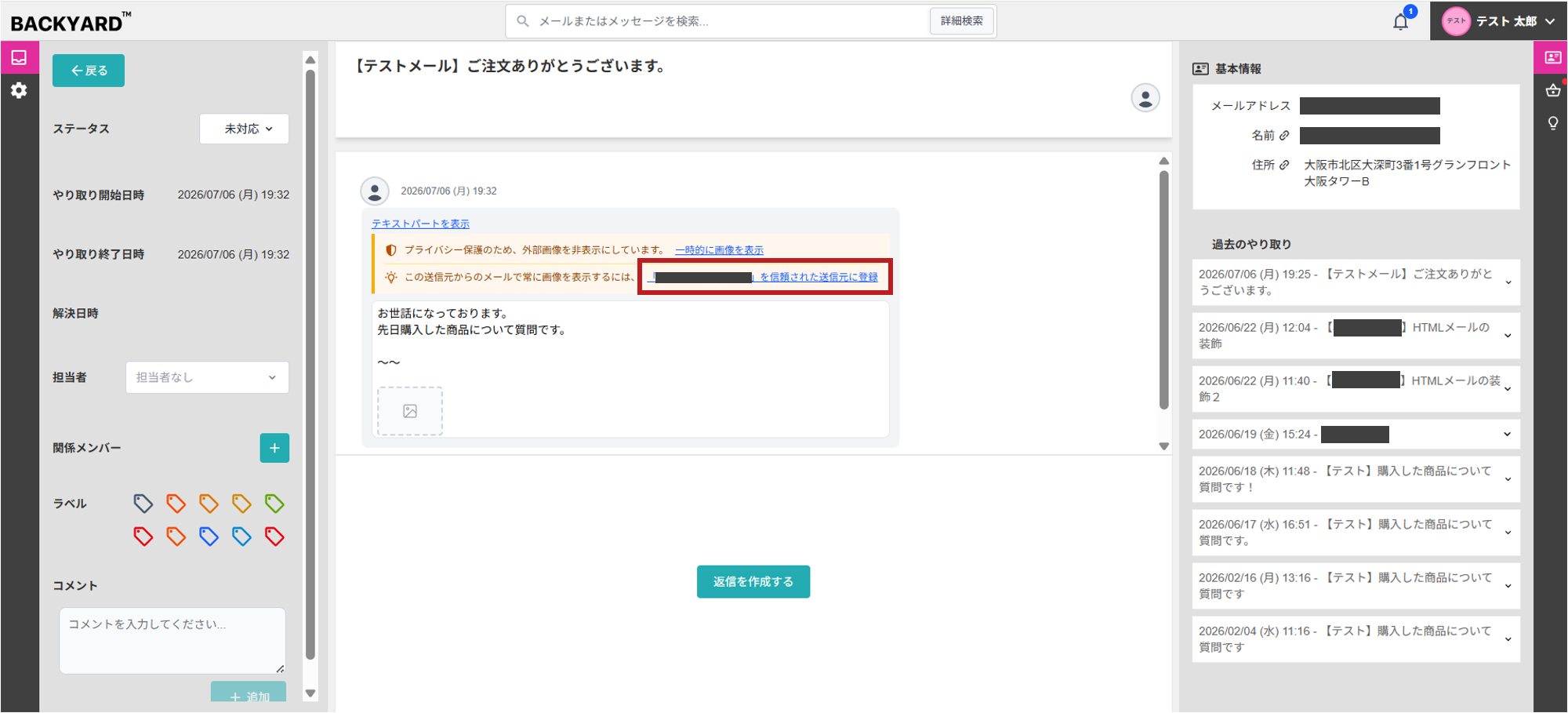1568x713 pixels.
Task: Click the 返信を作成する button
Action: (753, 581)
